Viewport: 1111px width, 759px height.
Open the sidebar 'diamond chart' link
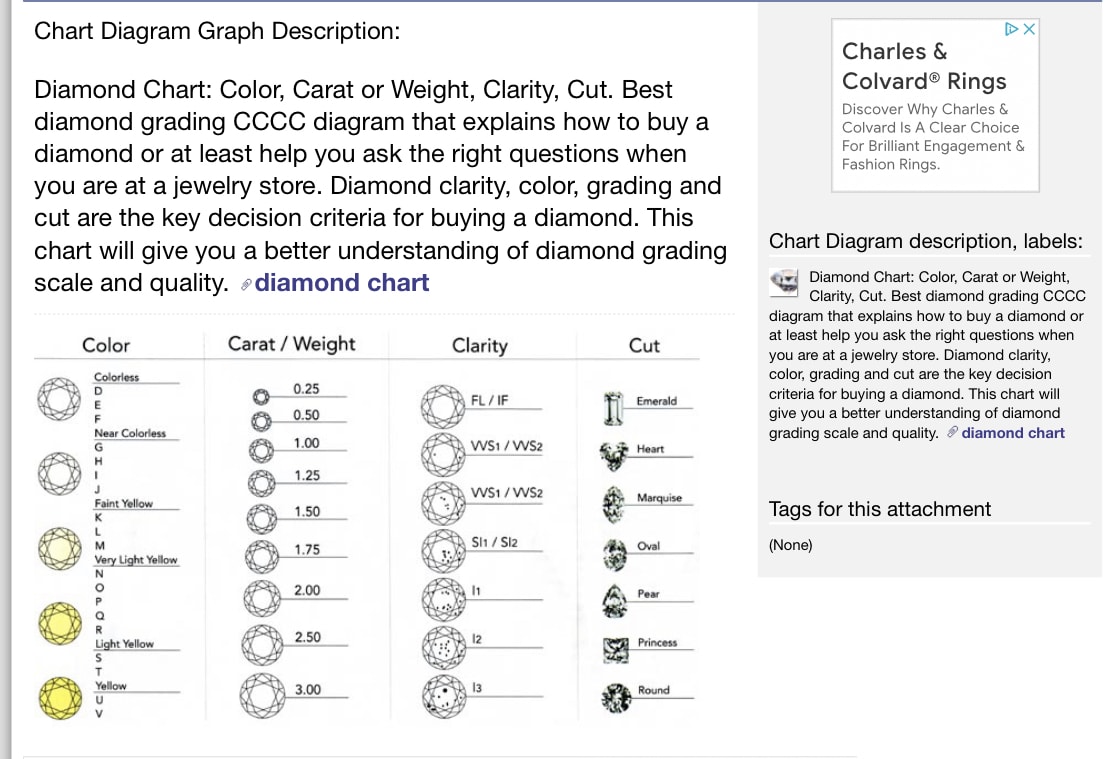point(1013,433)
